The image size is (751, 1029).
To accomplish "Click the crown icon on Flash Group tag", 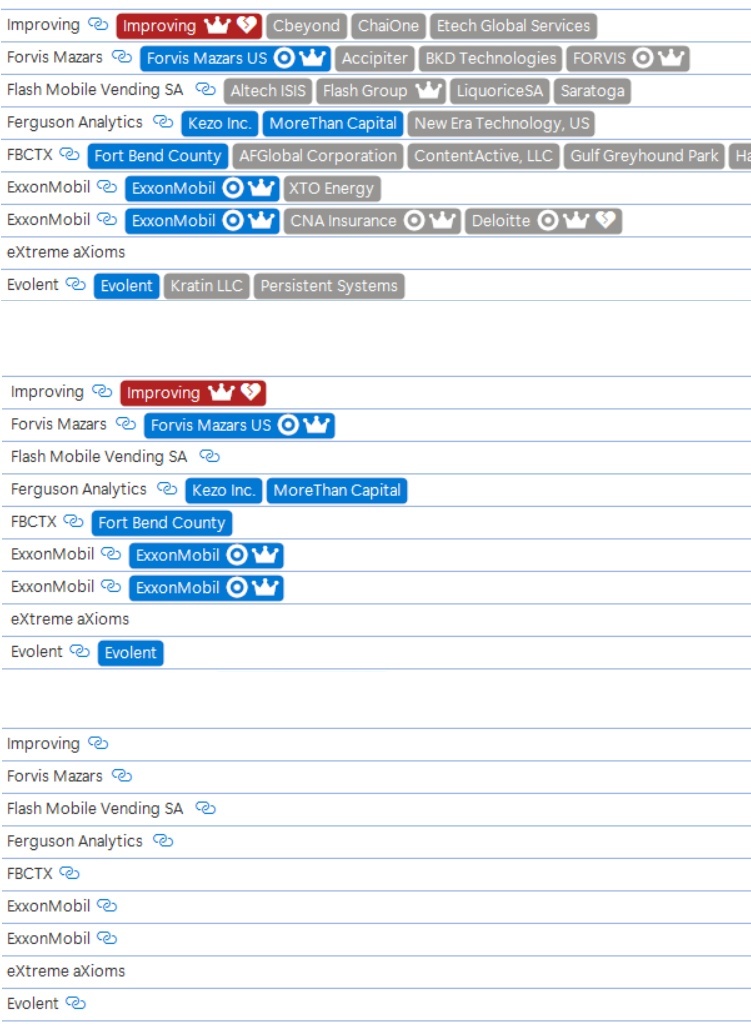I will [428, 91].
